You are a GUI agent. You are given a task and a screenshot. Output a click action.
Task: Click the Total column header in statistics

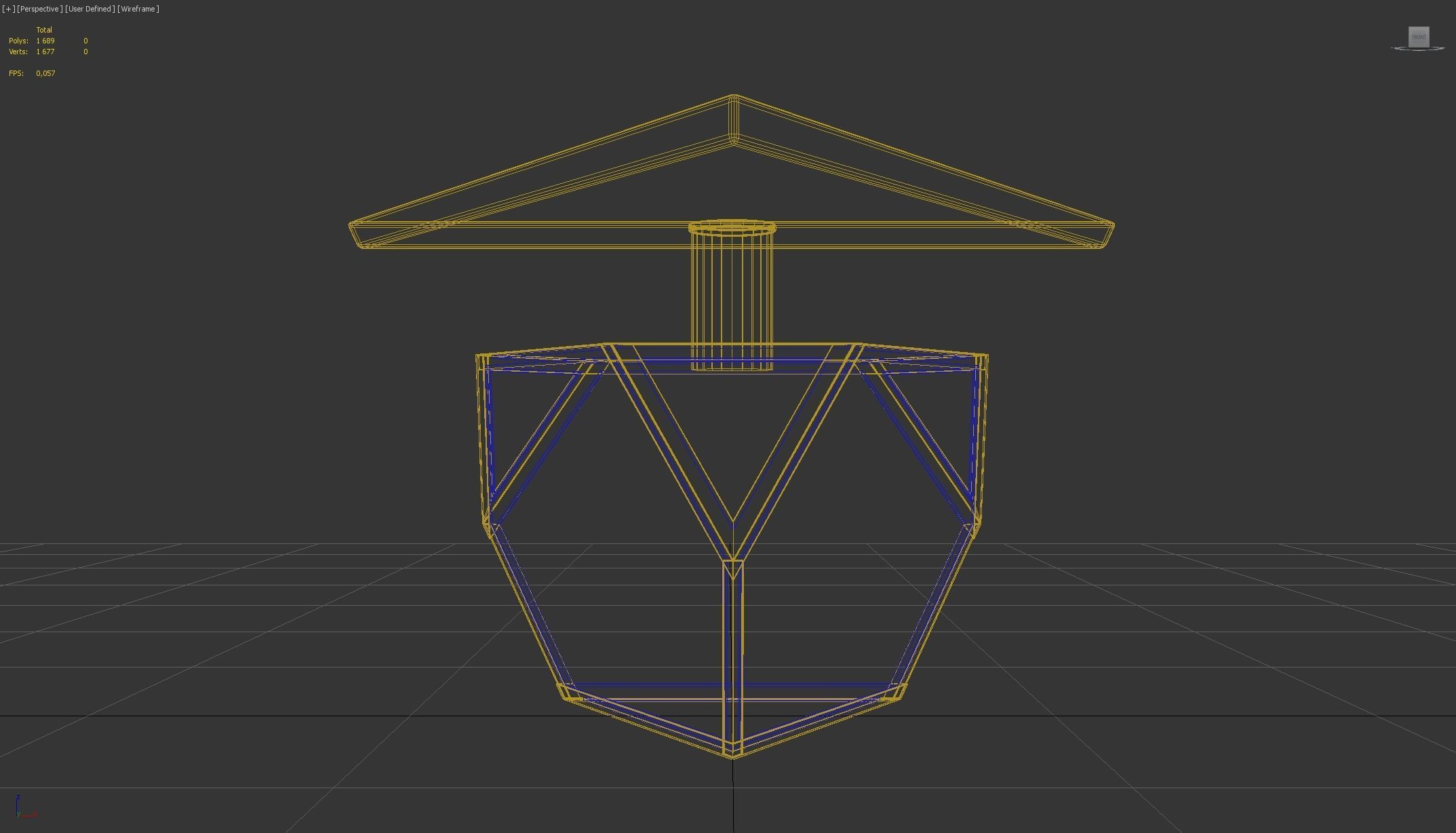click(44, 30)
